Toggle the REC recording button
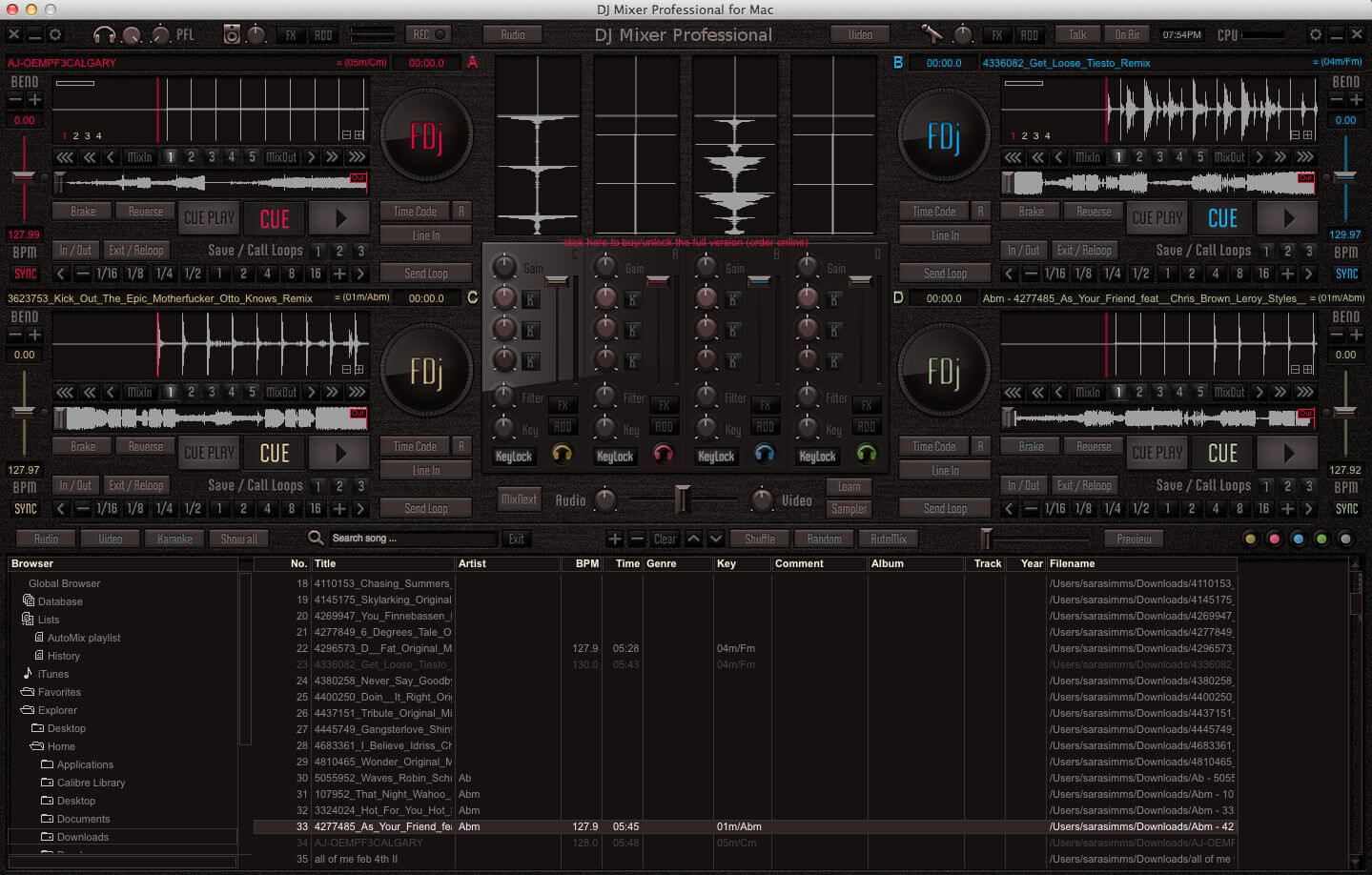Screen dimensions: 1372x875 pyautogui.click(x=429, y=34)
